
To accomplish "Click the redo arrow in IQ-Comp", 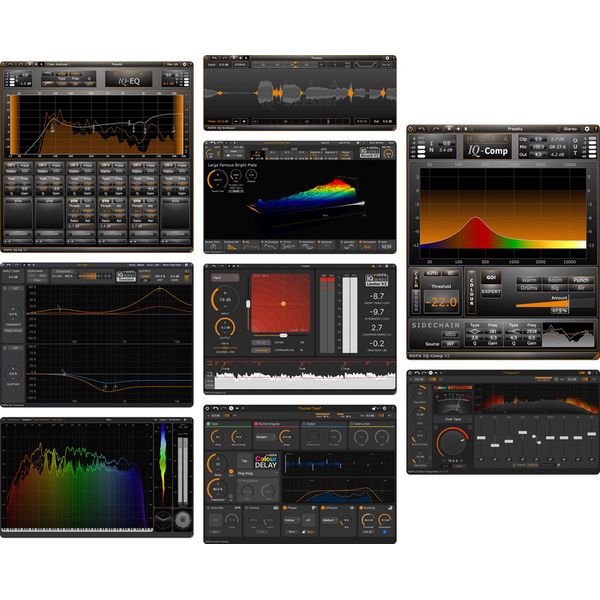I will coord(435,129).
